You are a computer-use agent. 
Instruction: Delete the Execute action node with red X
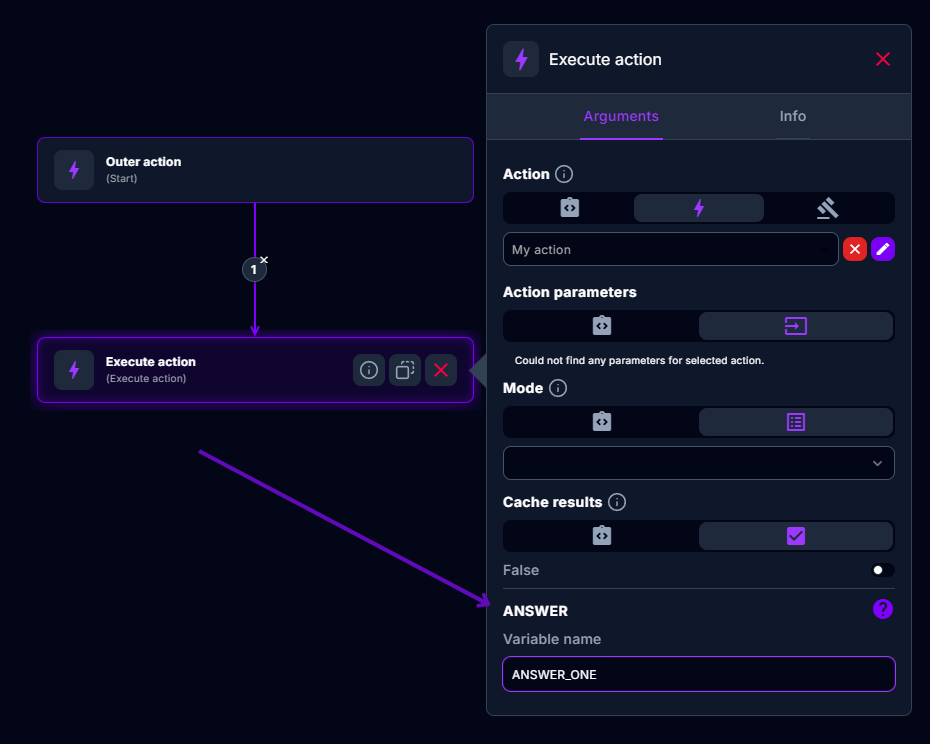(x=441, y=370)
